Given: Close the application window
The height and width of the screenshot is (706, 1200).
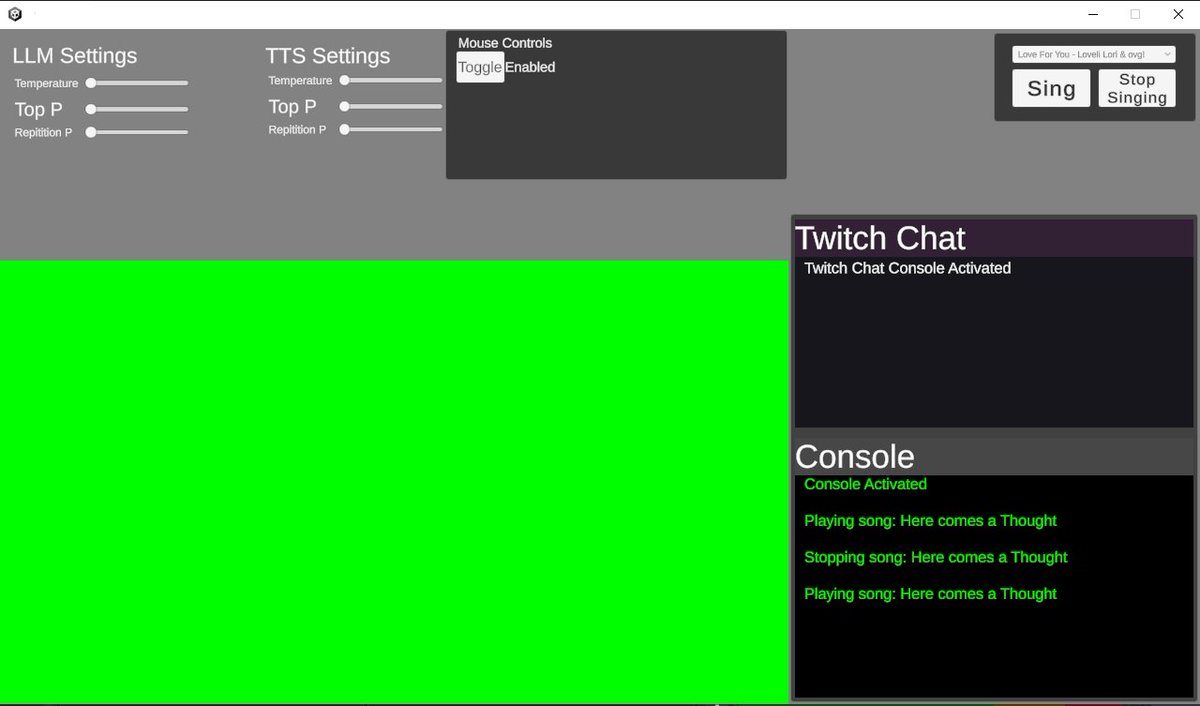Looking at the screenshot, I should pos(1178,14).
